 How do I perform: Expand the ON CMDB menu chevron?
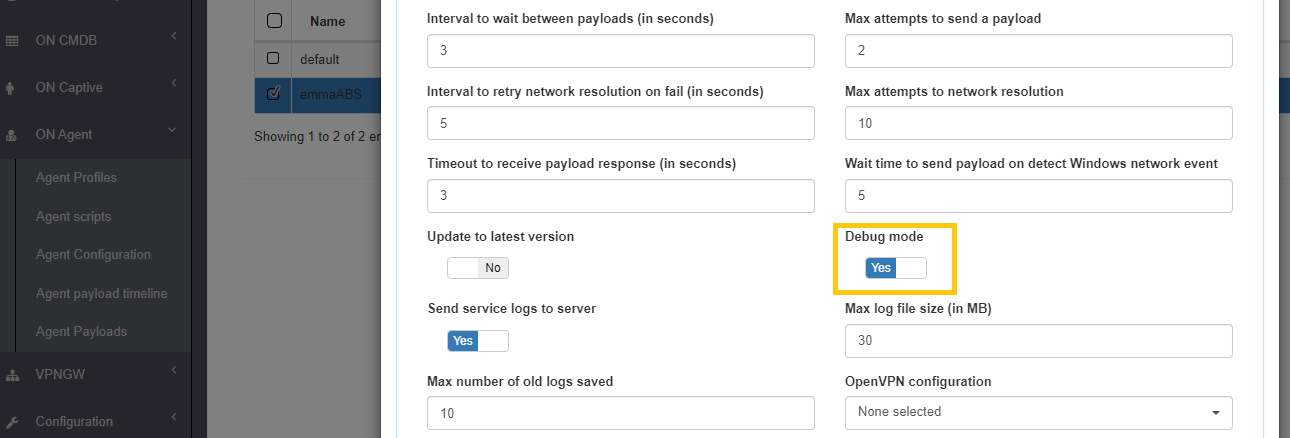pos(173,37)
